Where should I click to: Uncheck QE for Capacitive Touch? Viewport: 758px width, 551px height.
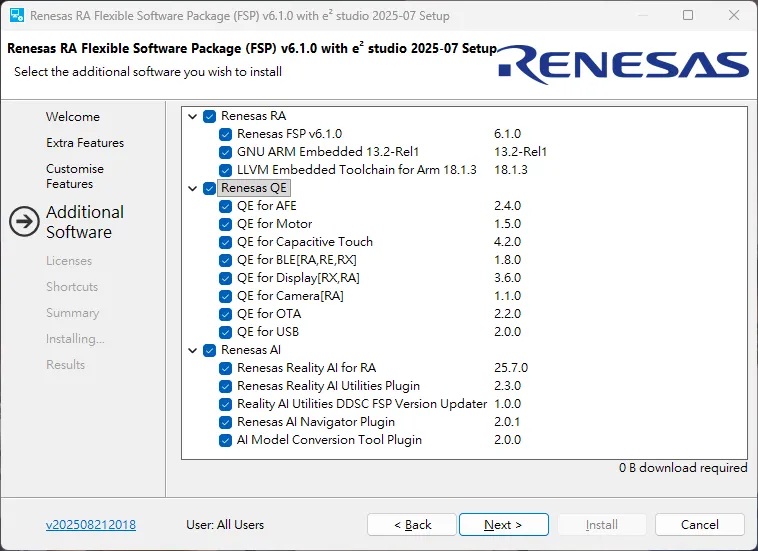[x=226, y=242]
